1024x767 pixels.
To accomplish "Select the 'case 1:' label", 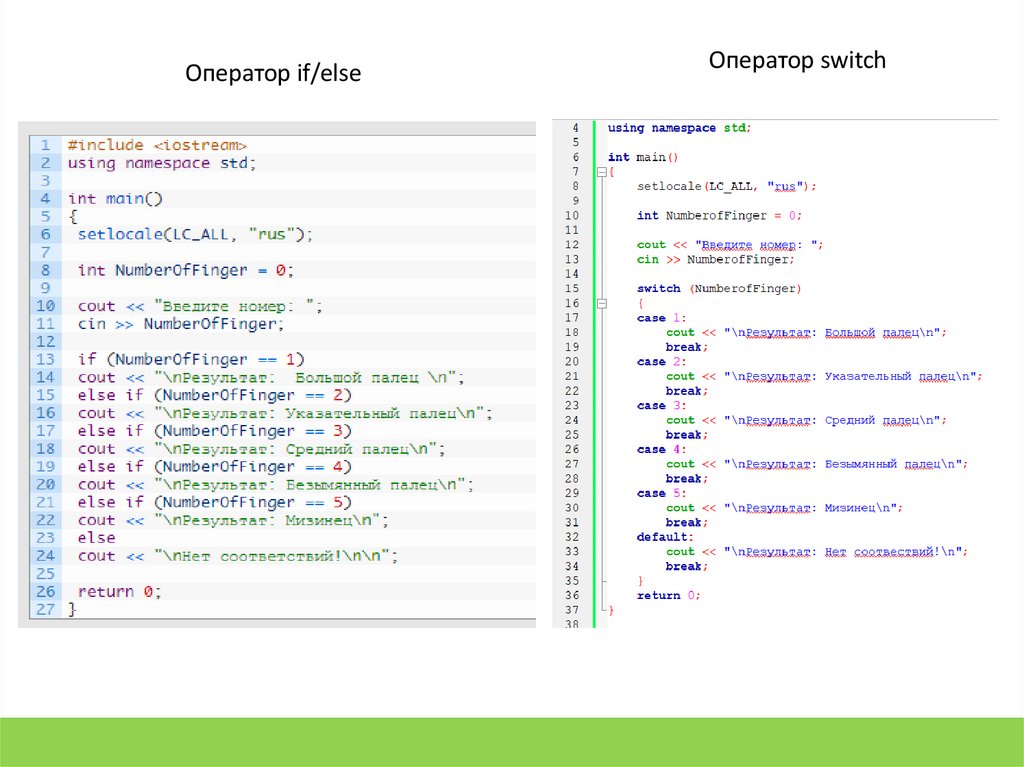I will (x=662, y=318).
